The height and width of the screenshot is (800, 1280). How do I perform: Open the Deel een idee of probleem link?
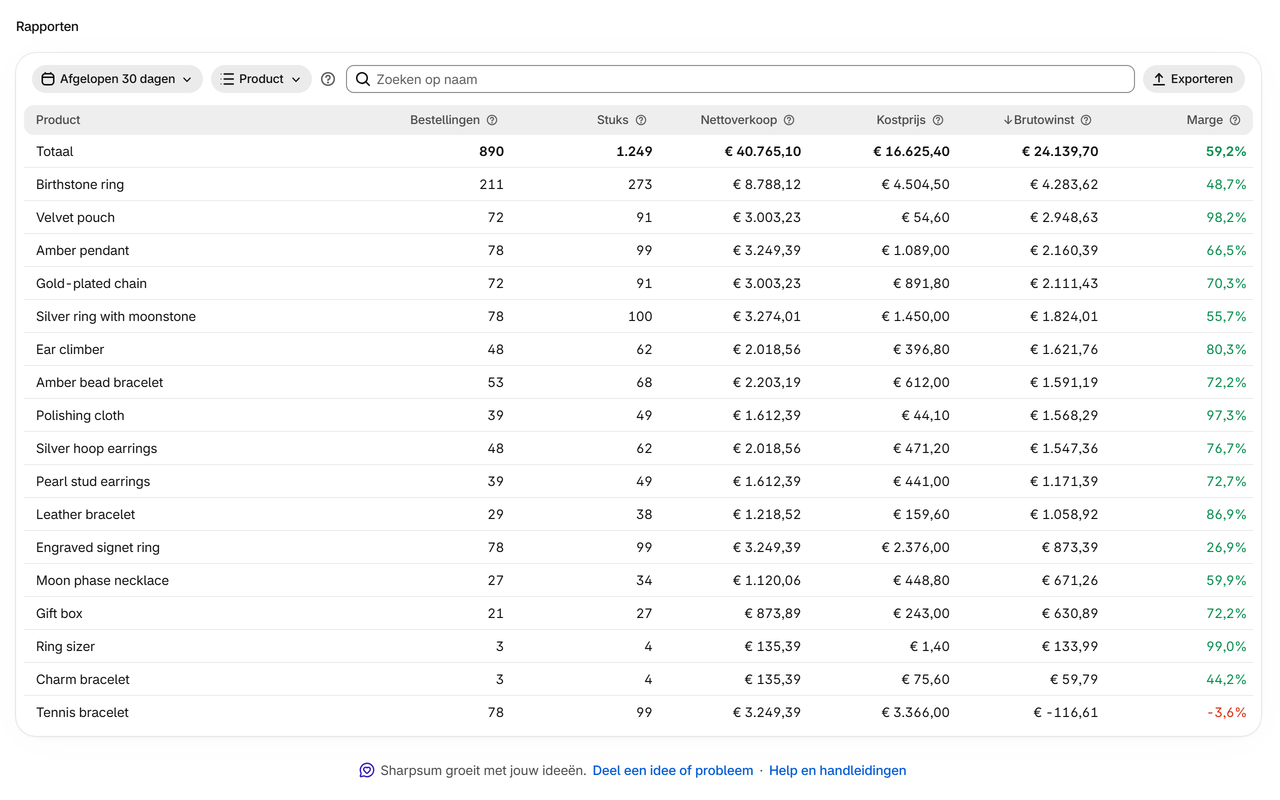click(x=673, y=770)
